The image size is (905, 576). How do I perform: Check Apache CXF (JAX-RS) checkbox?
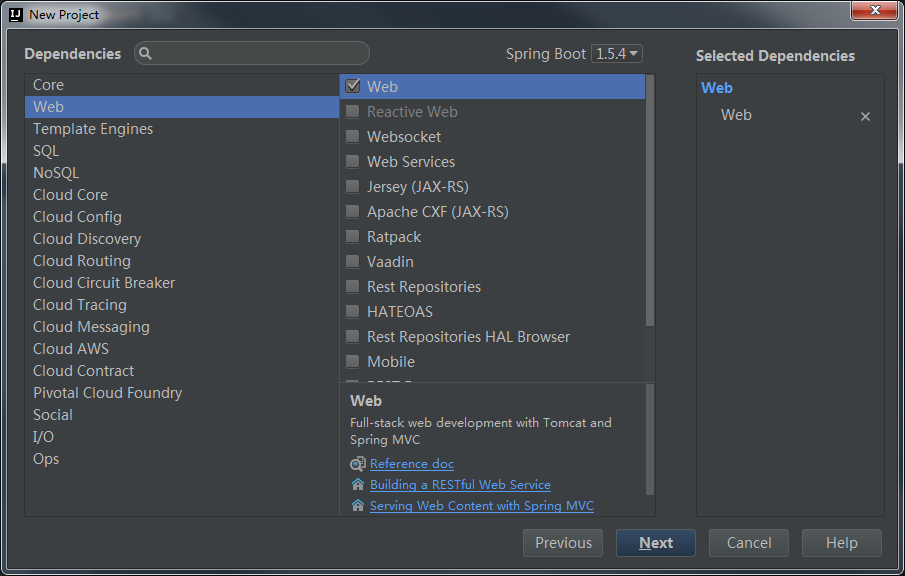[x=353, y=211]
